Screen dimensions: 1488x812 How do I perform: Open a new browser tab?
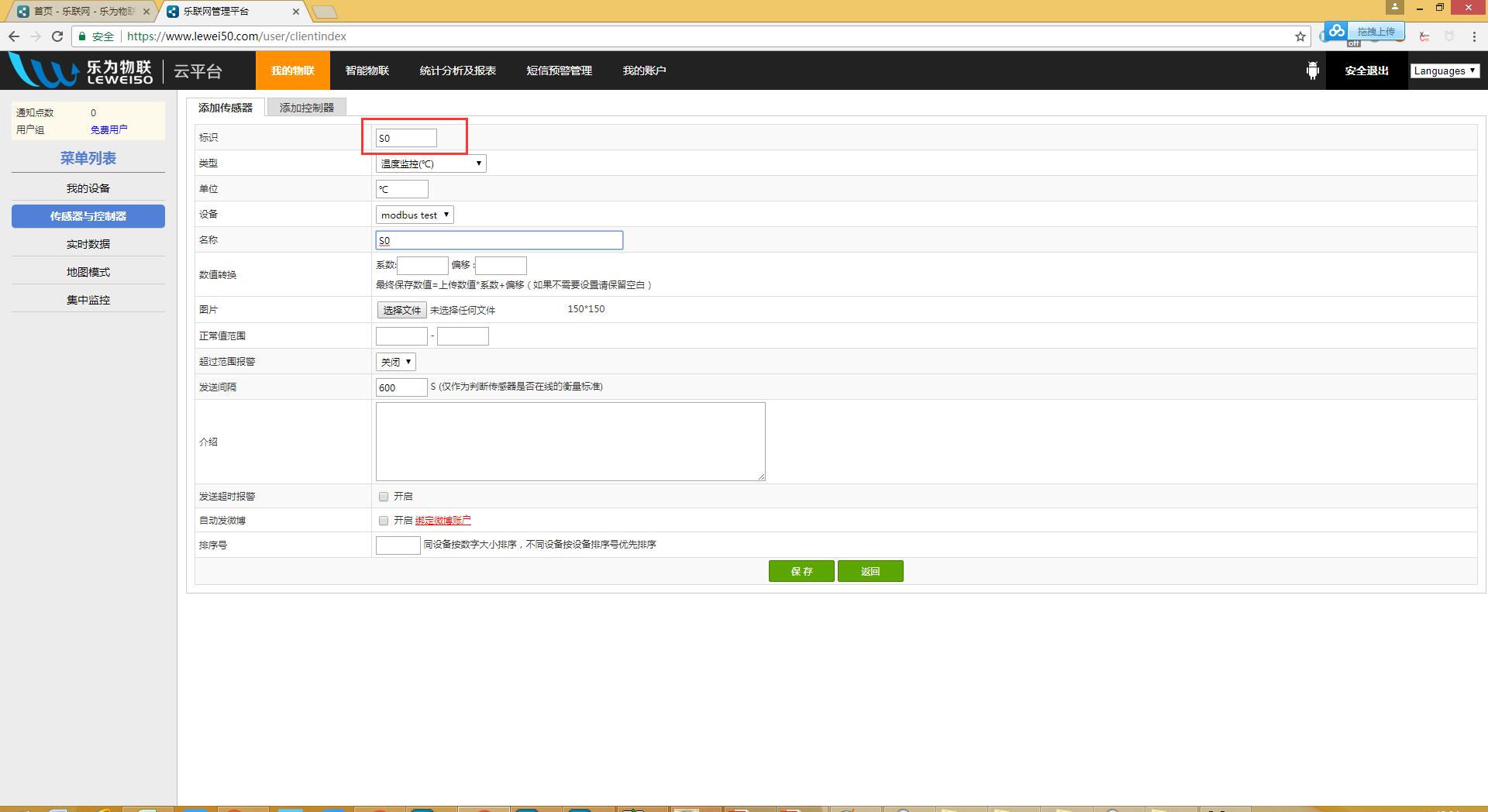click(x=325, y=12)
